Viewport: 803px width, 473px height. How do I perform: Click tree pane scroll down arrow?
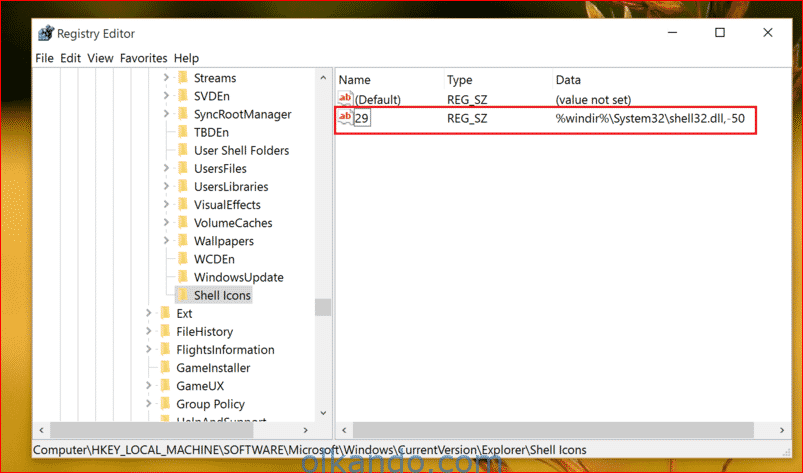[x=323, y=413]
